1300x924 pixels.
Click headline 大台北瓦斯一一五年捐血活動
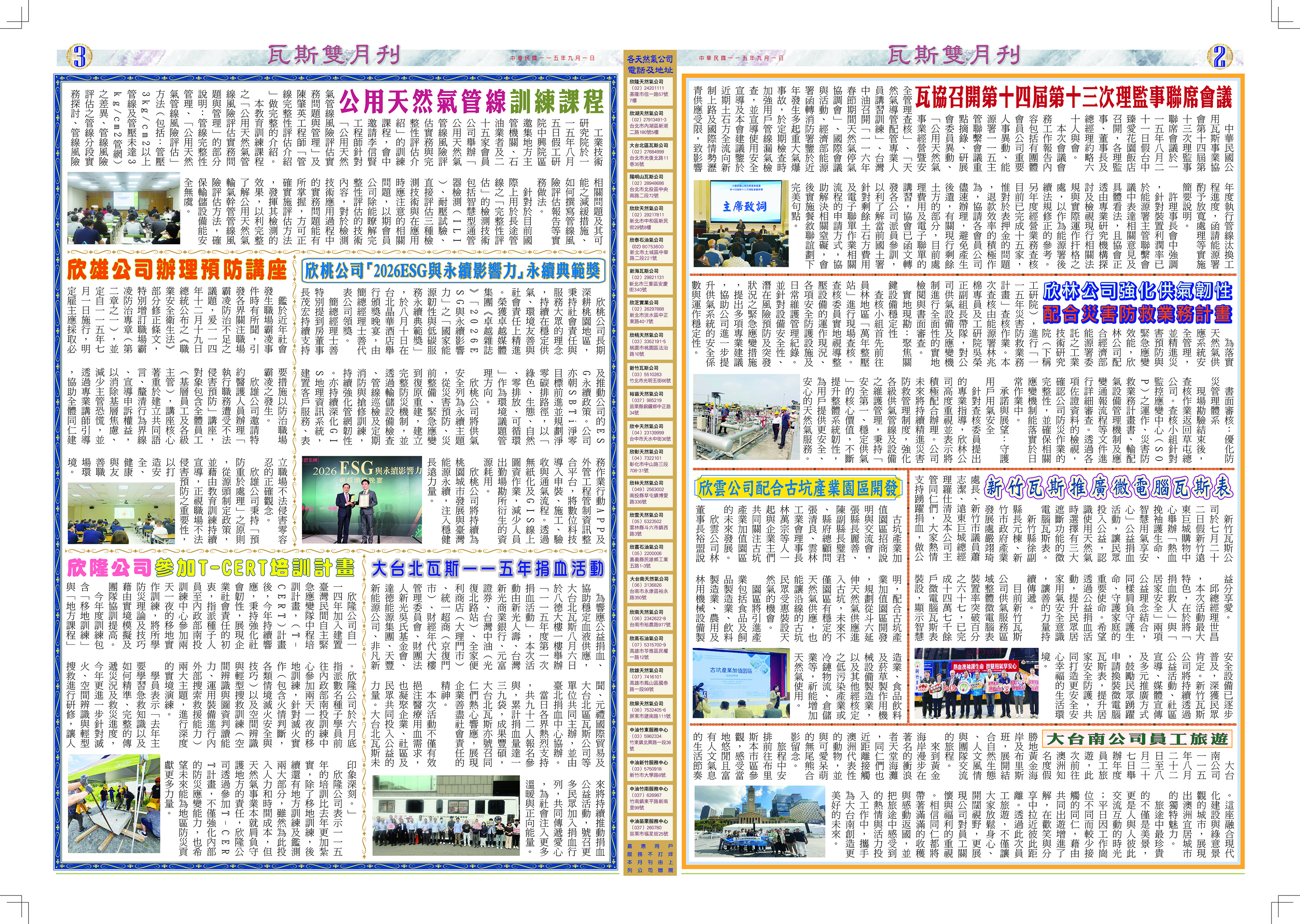click(487, 568)
